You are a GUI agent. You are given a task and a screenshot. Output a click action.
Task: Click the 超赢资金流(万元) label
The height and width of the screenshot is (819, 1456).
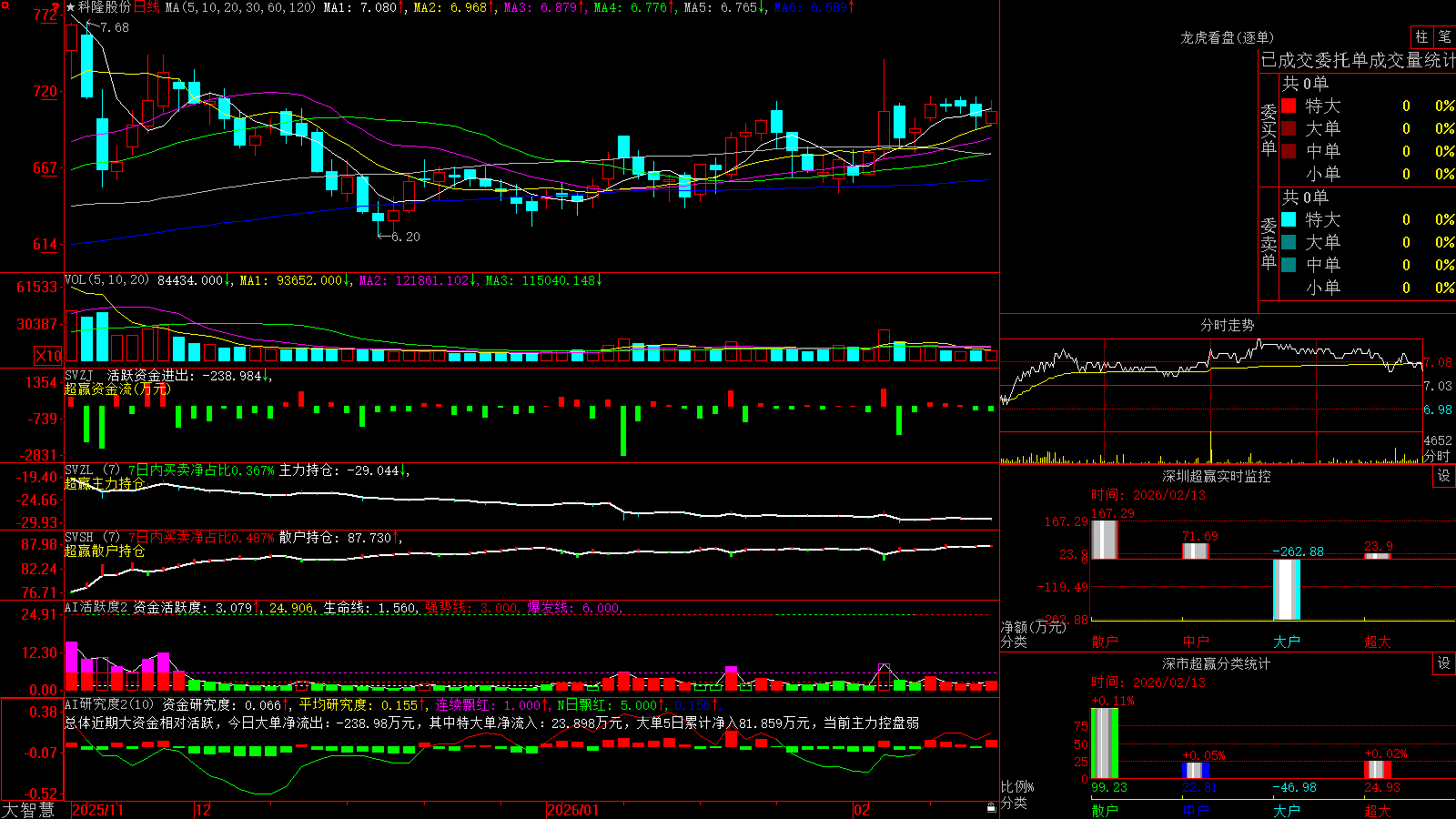[x=117, y=389]
